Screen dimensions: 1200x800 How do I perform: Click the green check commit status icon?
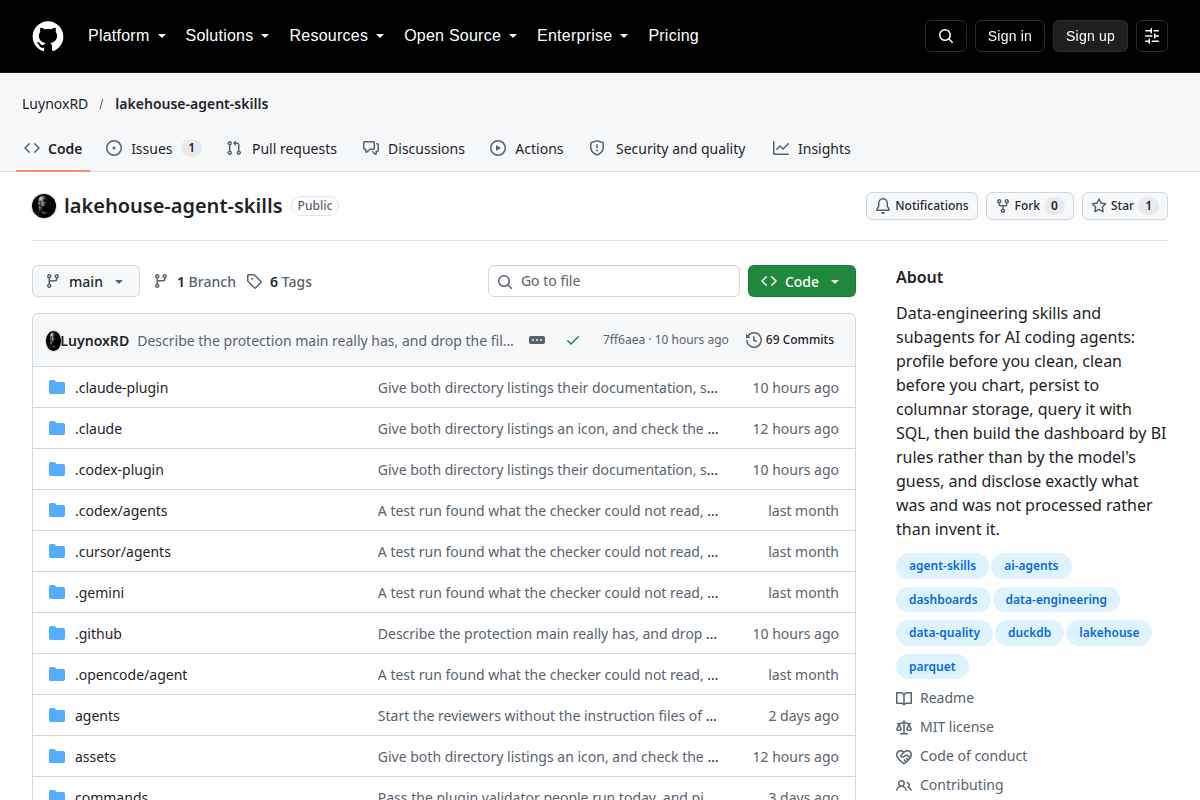click(573, 340)
